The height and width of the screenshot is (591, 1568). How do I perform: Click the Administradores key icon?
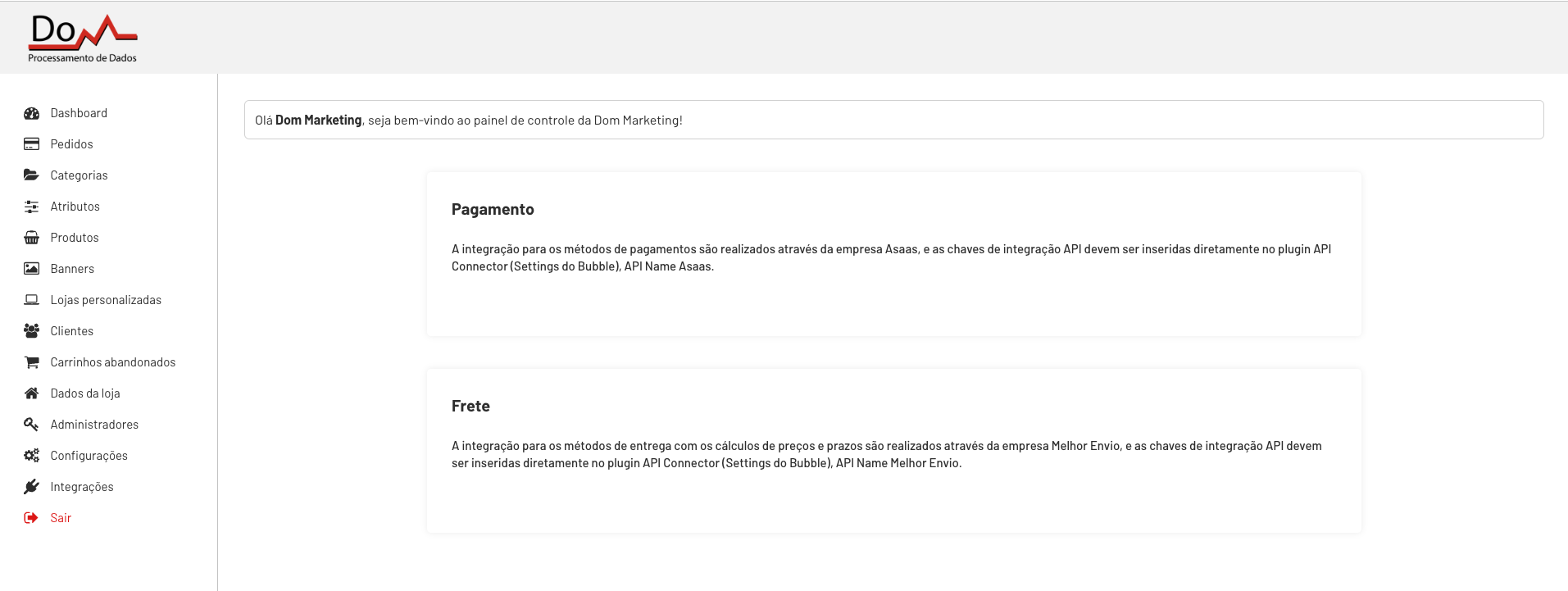[31, 425]
